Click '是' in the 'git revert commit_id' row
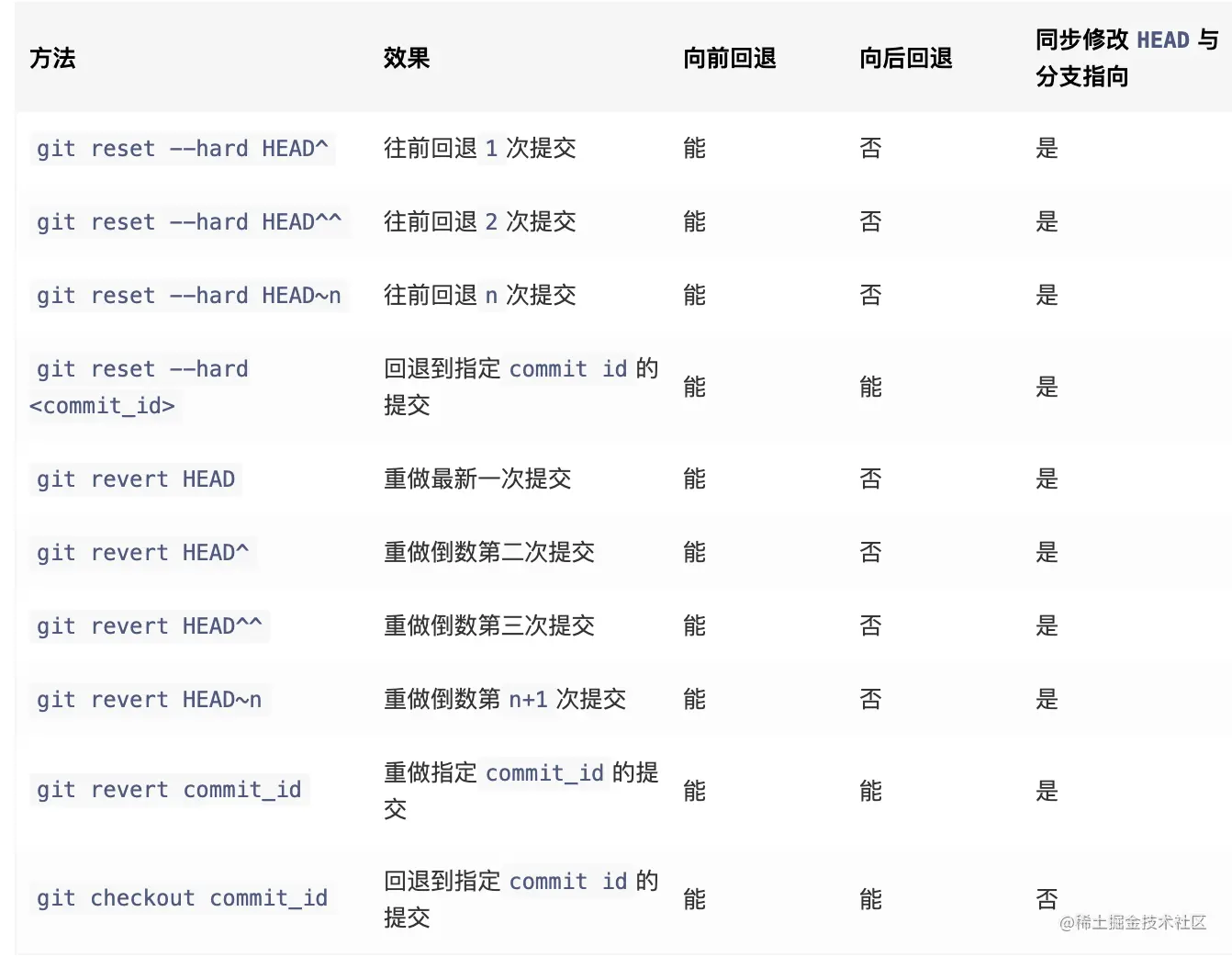Image resolution: width=1232 pixels, height=957 pixels. click(1047, 791)
